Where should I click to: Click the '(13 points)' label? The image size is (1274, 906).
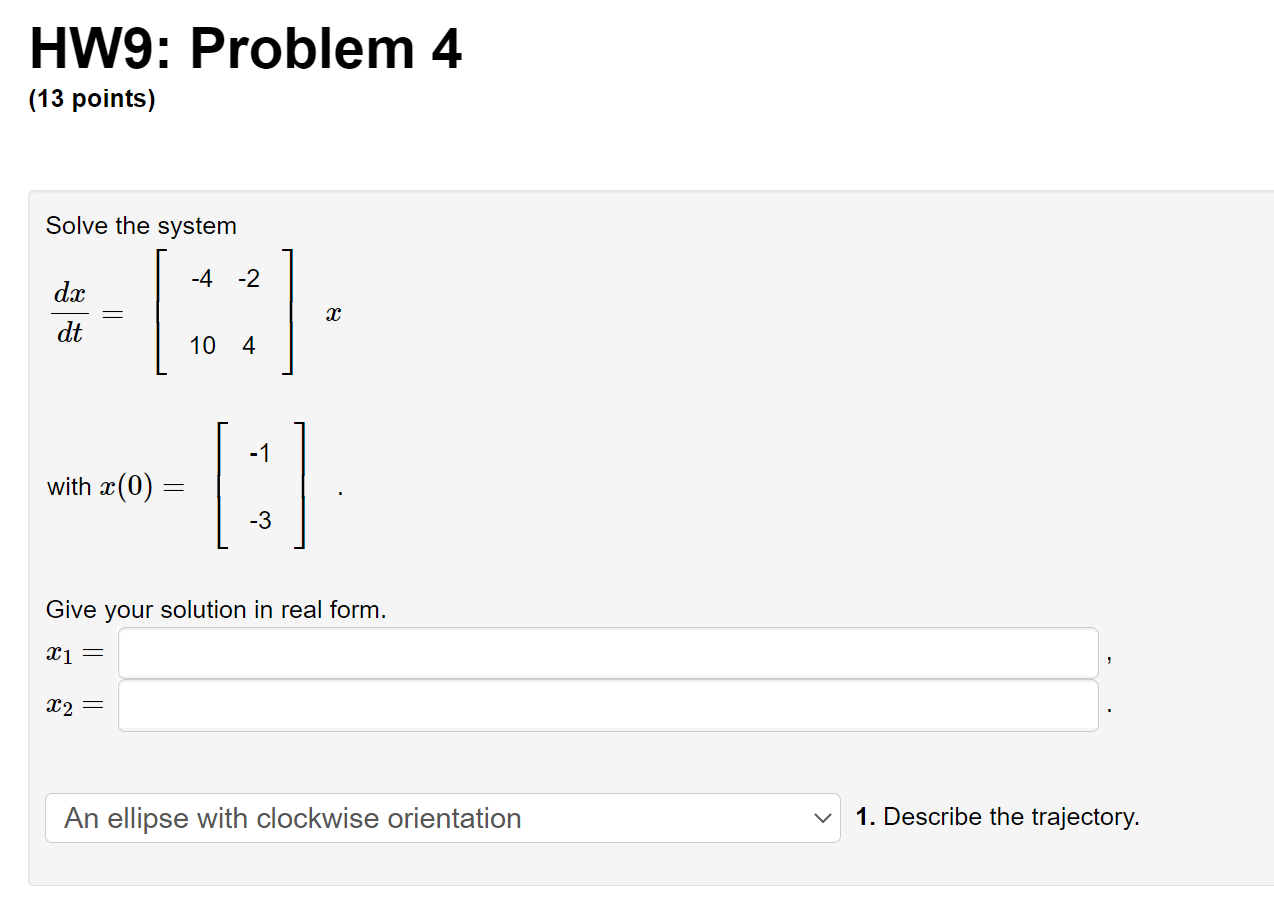click(x=91, y=98)
